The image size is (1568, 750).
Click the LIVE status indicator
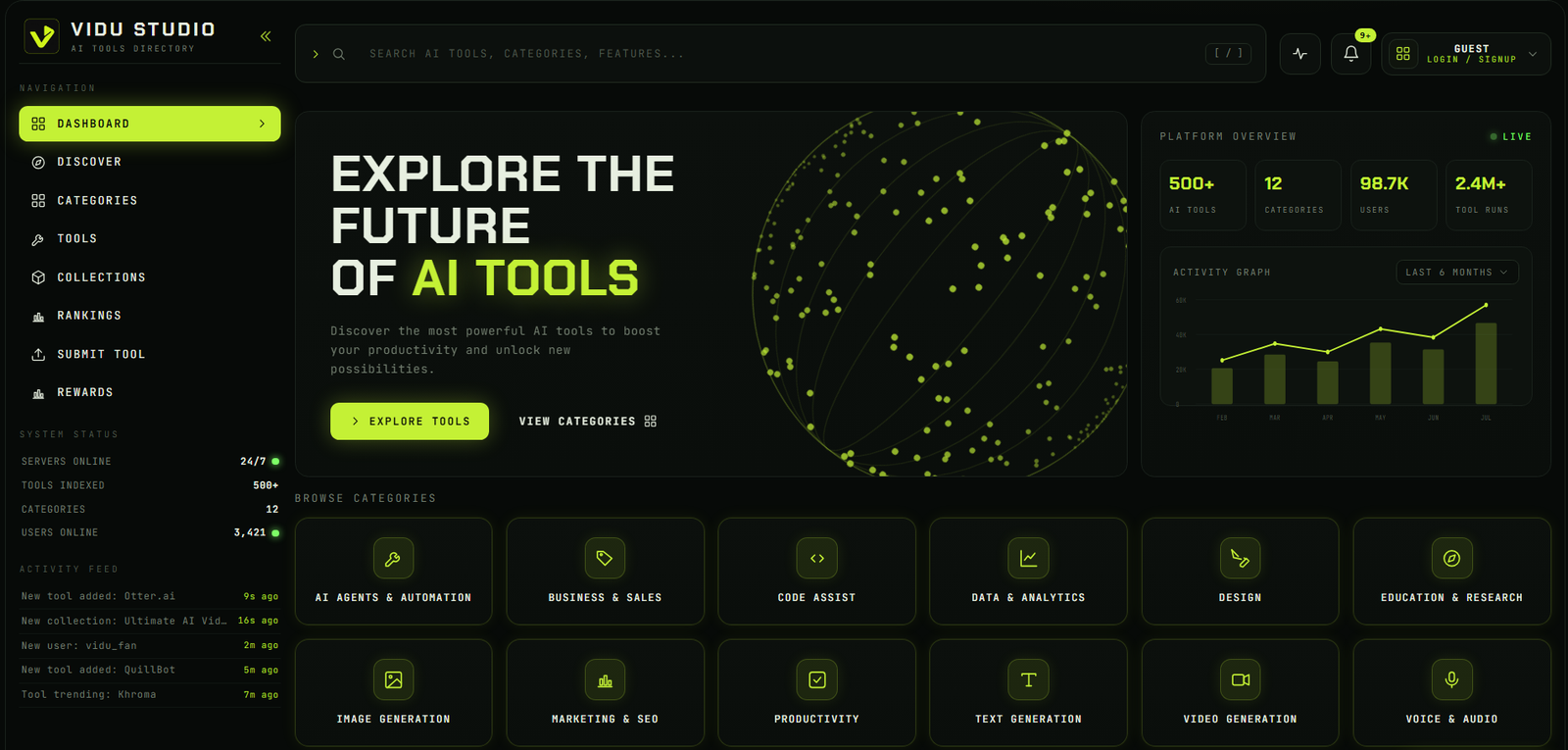pos(1510,137)
